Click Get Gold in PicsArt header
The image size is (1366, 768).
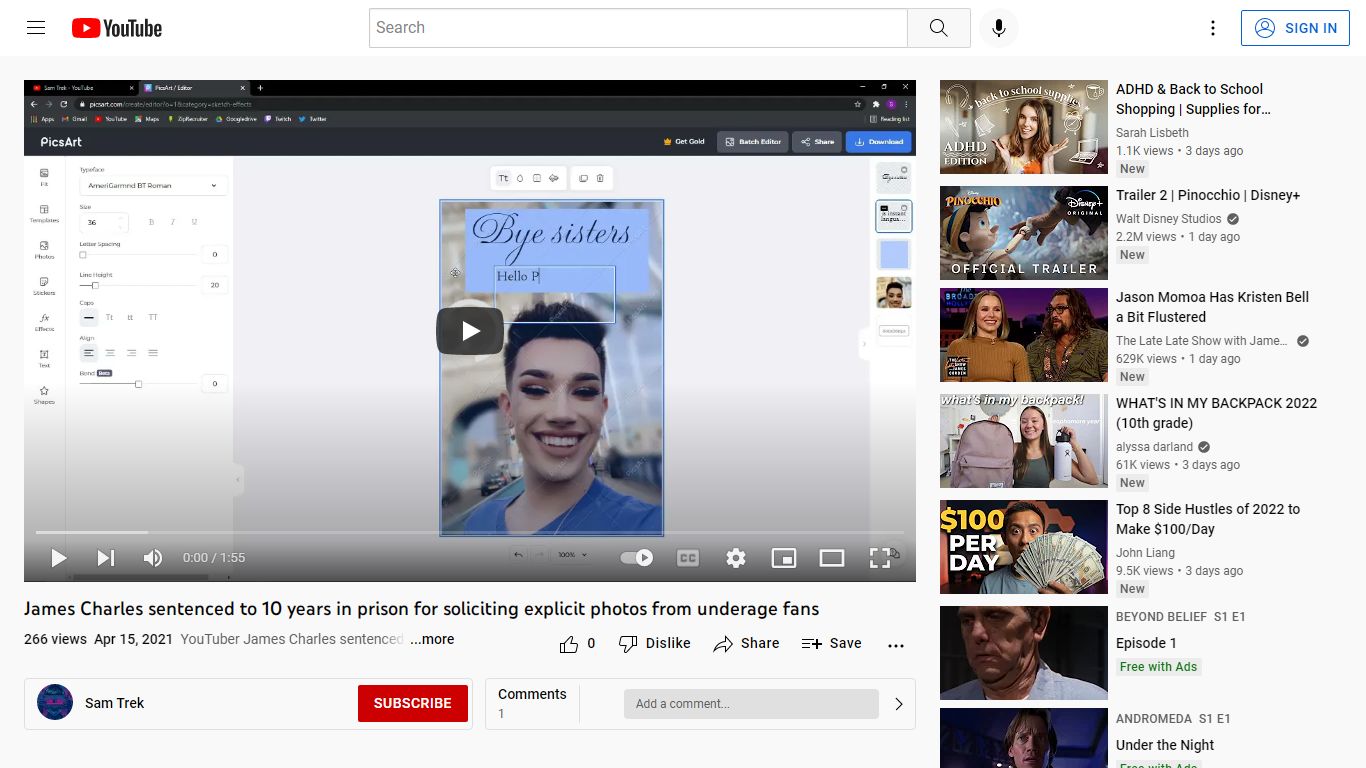point(684,142)
